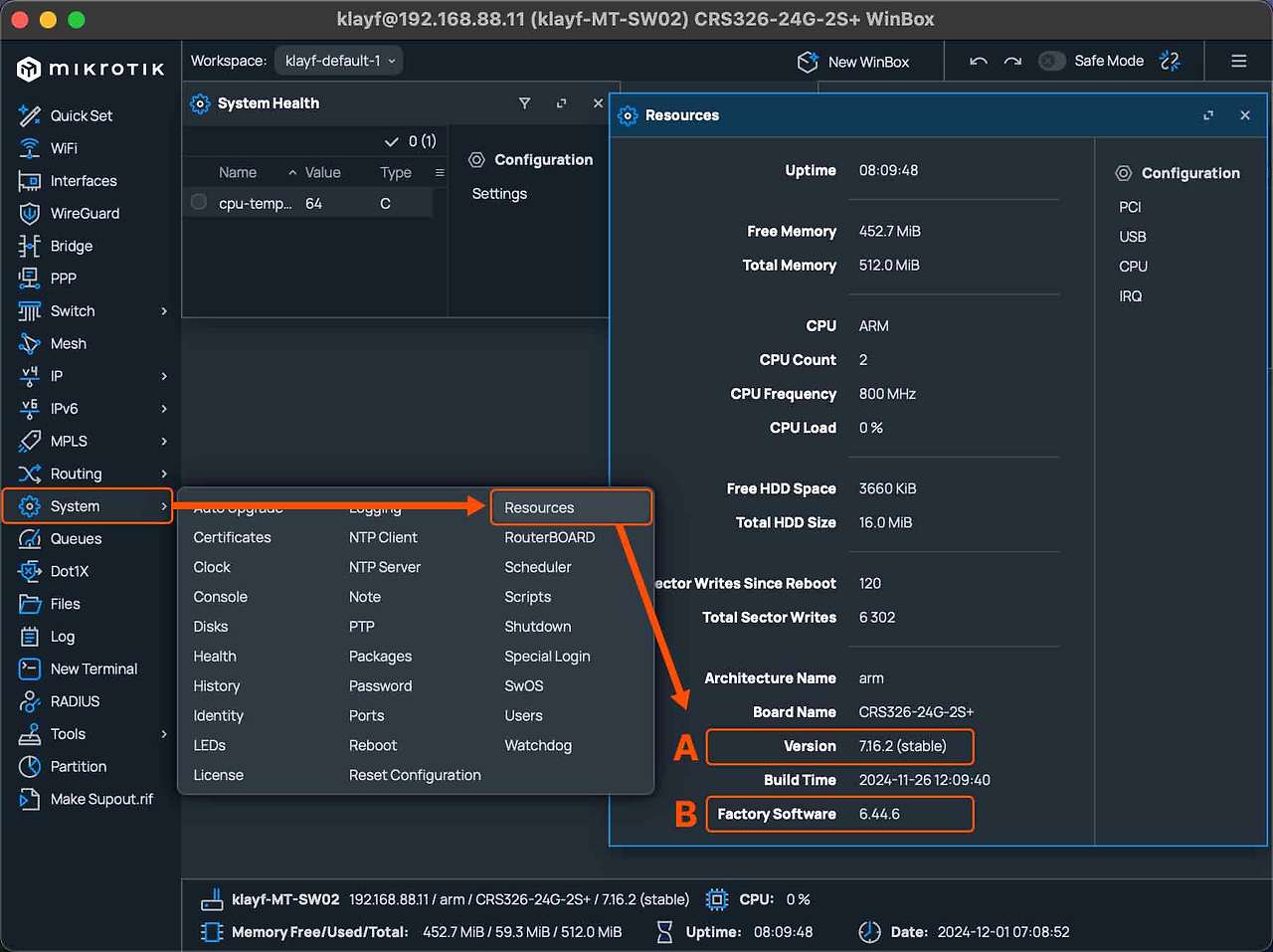Choose Health from the System menu

(215, 657)
